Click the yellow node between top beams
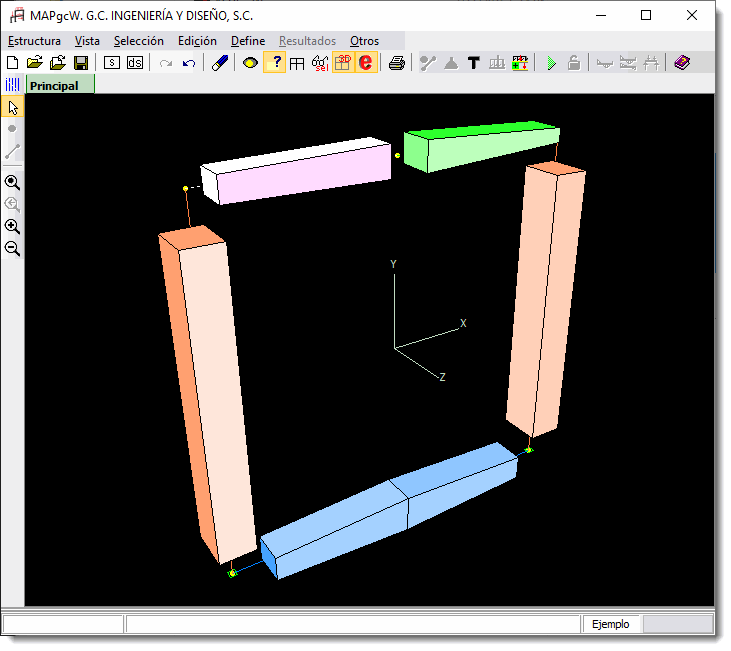This screenshot has width=731, height=651. [x=397, y=156]
